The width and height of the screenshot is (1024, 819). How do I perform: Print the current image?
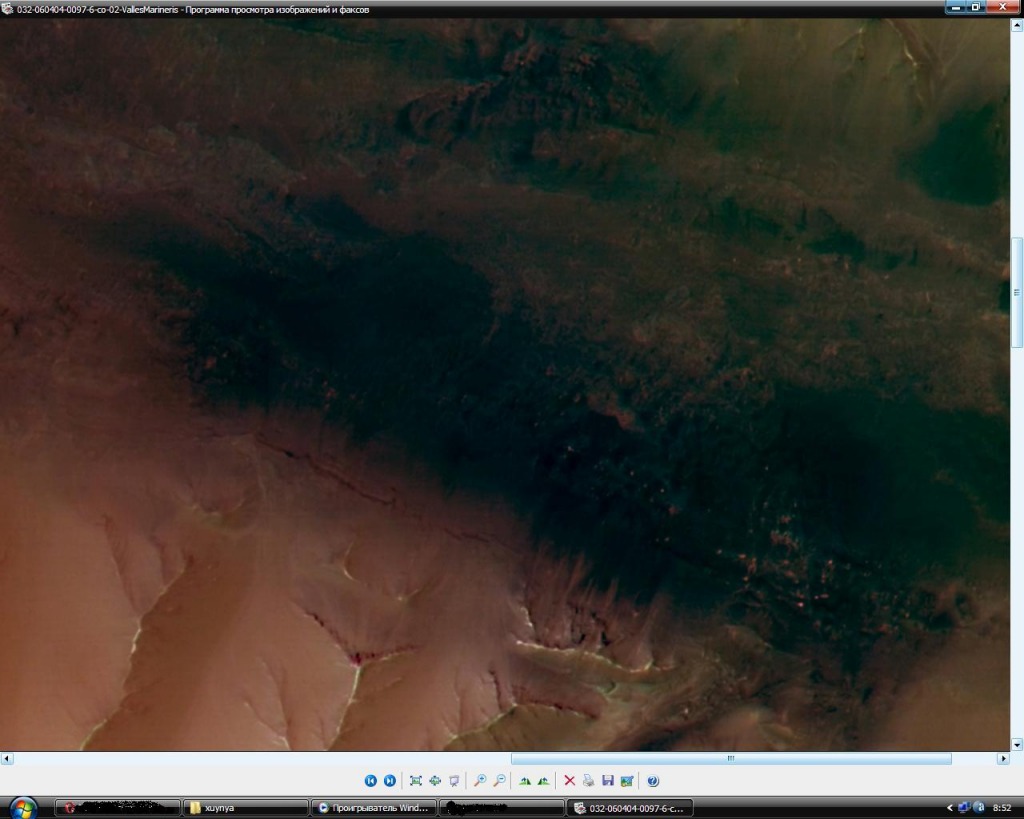[x=588, y=781]
